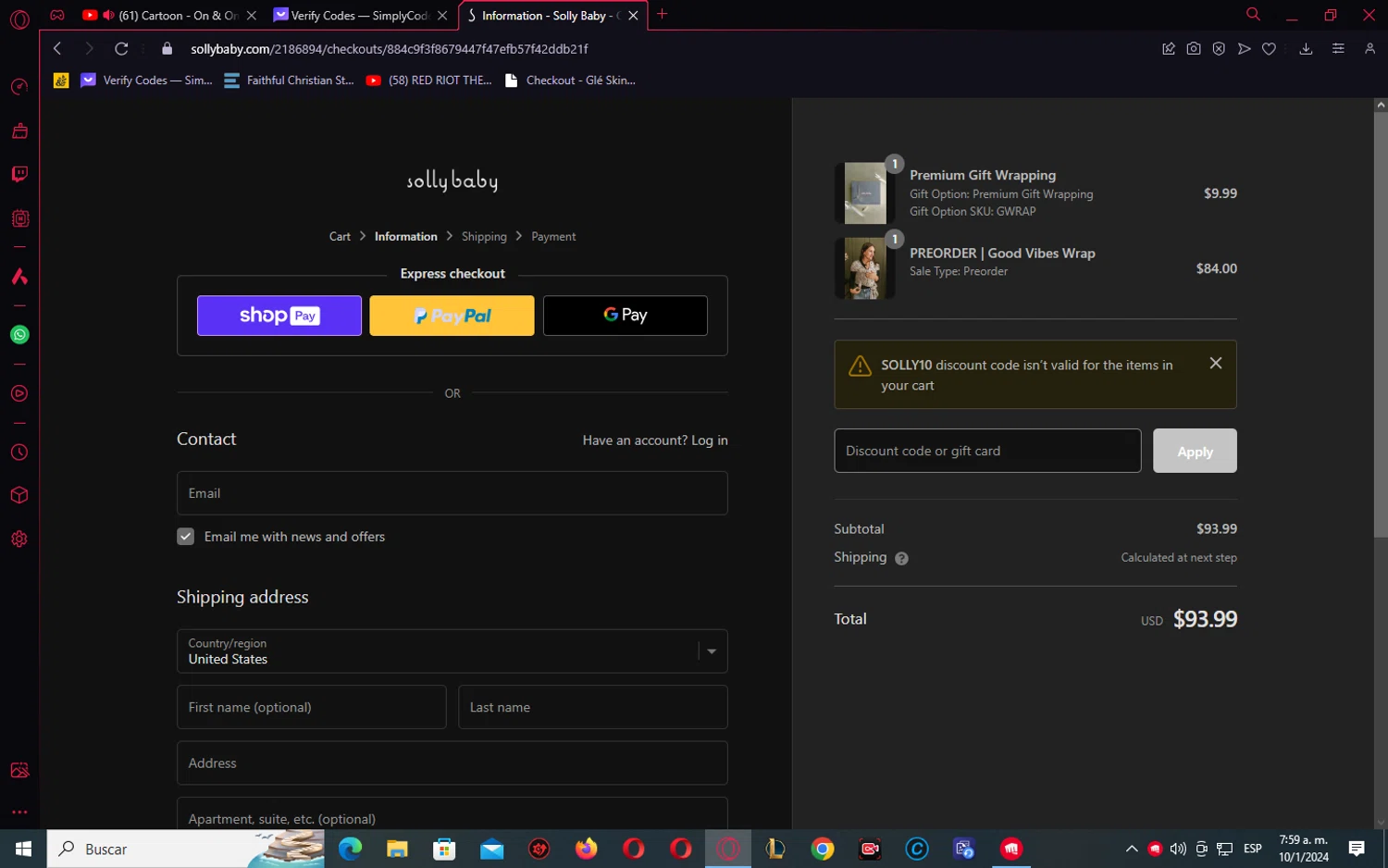Open the notification center icon
The width and height of the screenshot is (1388, 868).
coord(1357,849)
